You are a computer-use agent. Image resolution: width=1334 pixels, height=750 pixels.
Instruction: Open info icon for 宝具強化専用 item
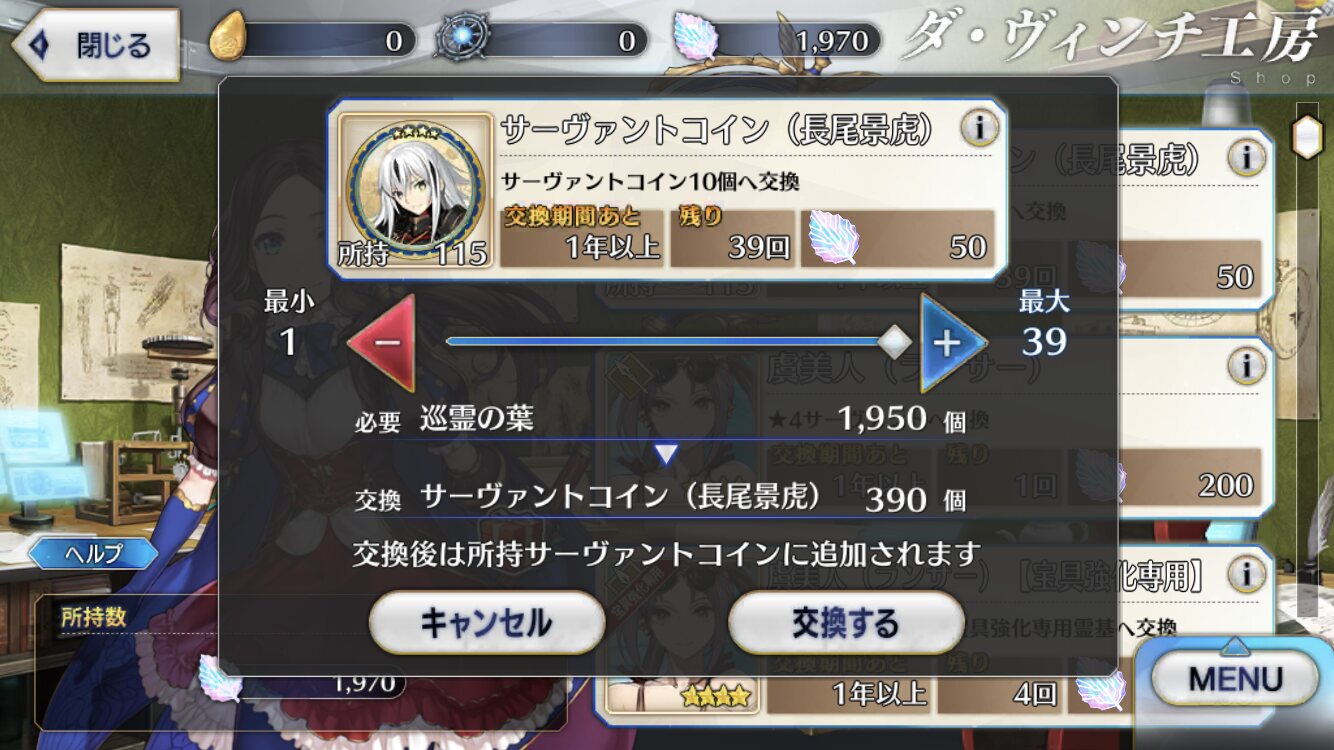(x=1246, y=575)
